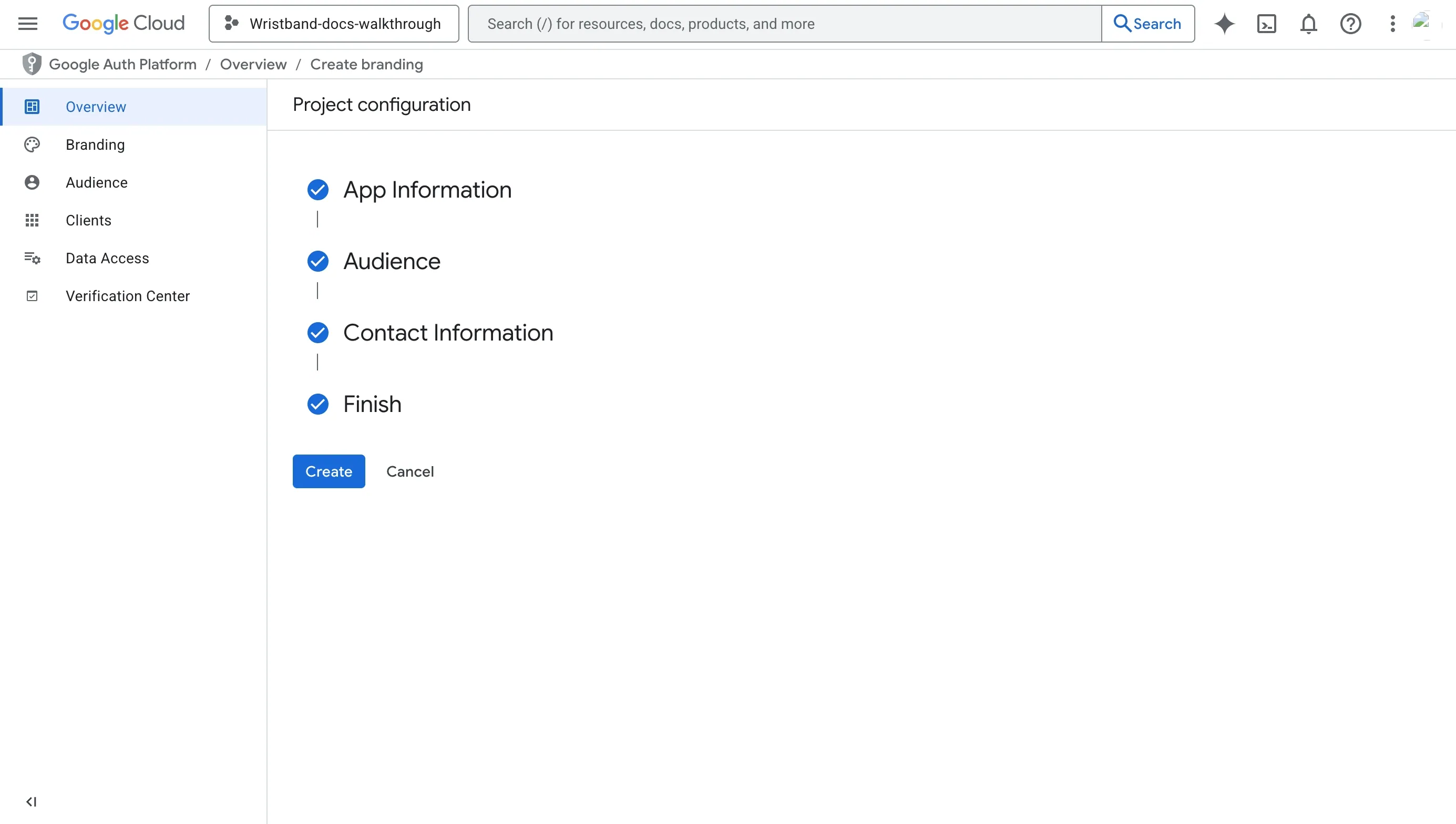Click the blue Create button
The height and width of the screenshot is (824, 1456).
pyautogui.click(x=329, y=471)
